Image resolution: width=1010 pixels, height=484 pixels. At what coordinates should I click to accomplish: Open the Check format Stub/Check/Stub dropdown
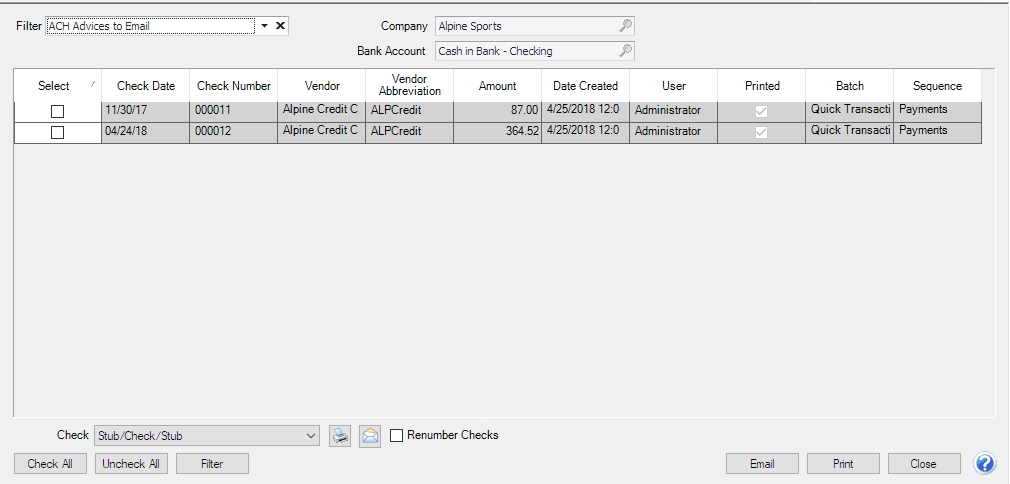(308, 436)
